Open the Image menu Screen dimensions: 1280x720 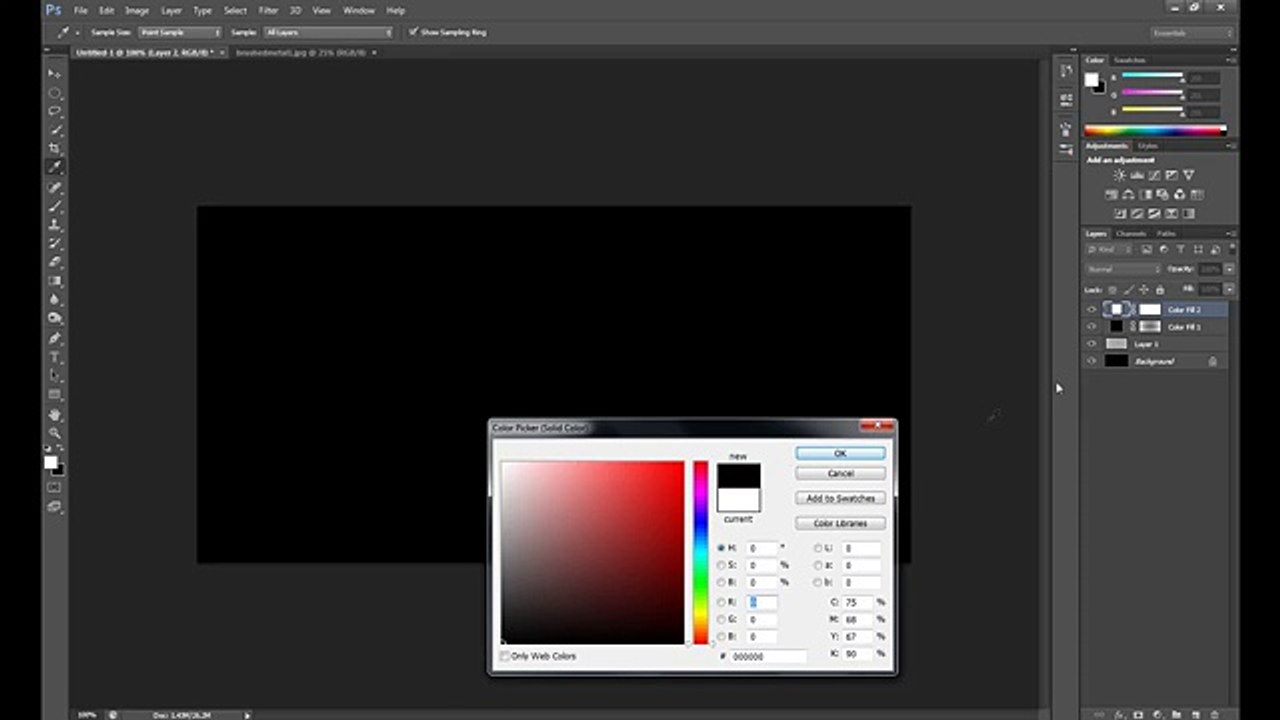137,10
